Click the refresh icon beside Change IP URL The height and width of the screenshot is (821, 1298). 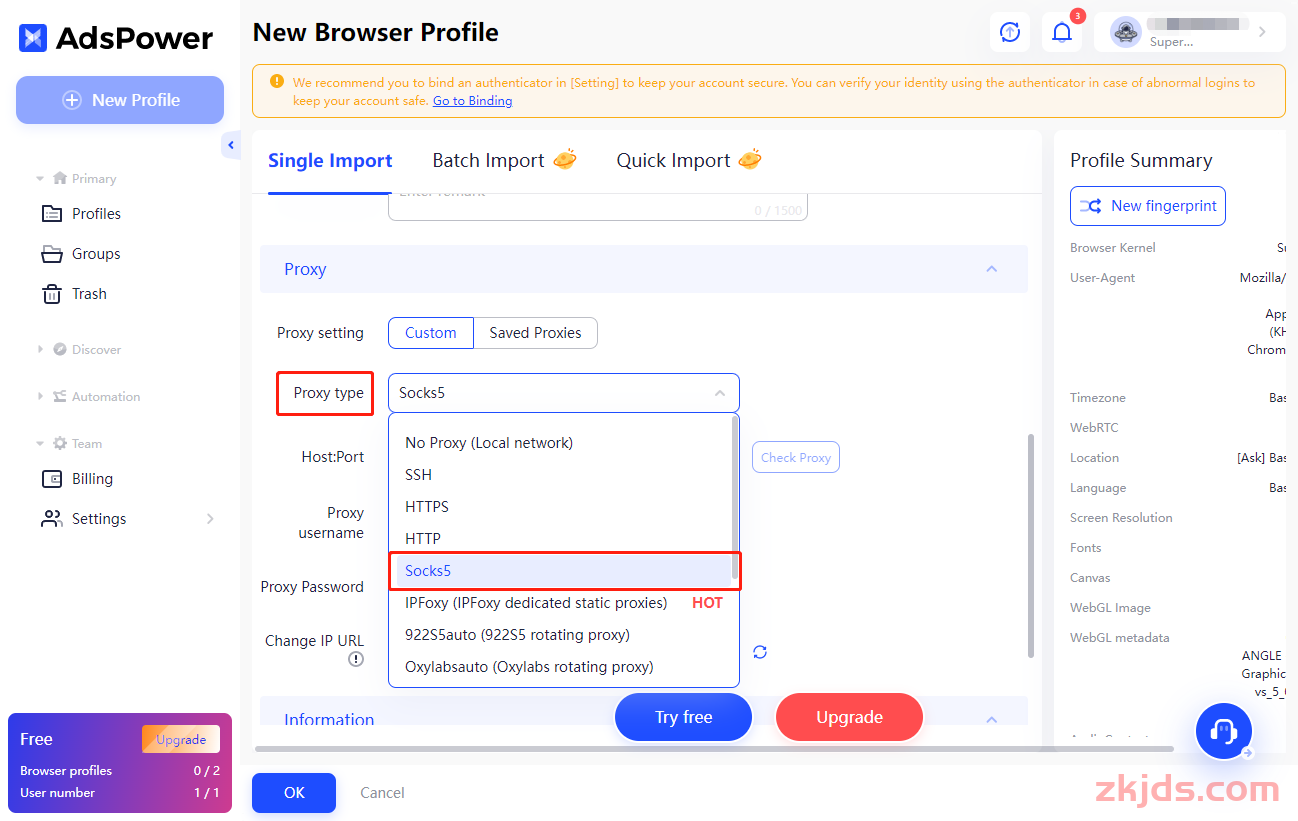760,652
